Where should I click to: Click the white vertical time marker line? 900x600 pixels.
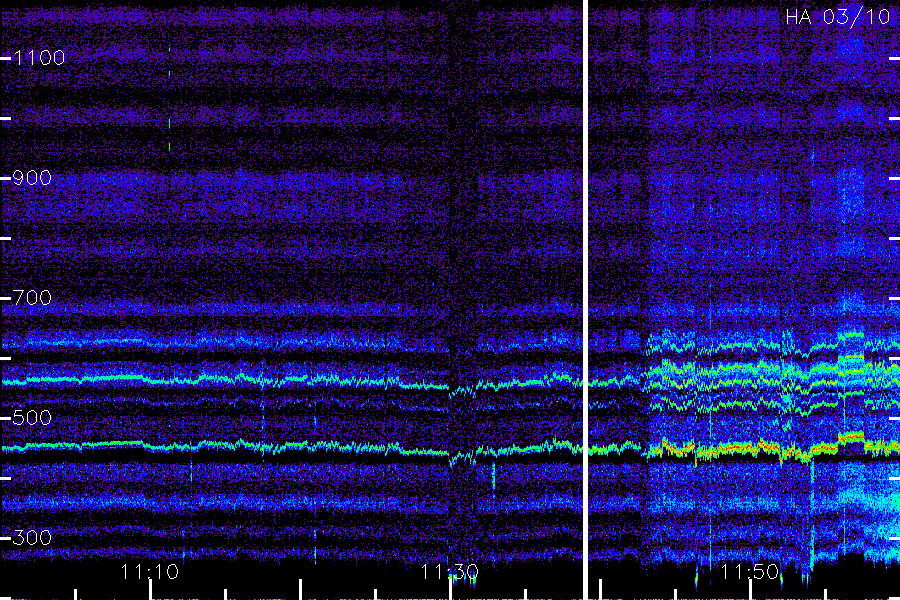point(585,300)
